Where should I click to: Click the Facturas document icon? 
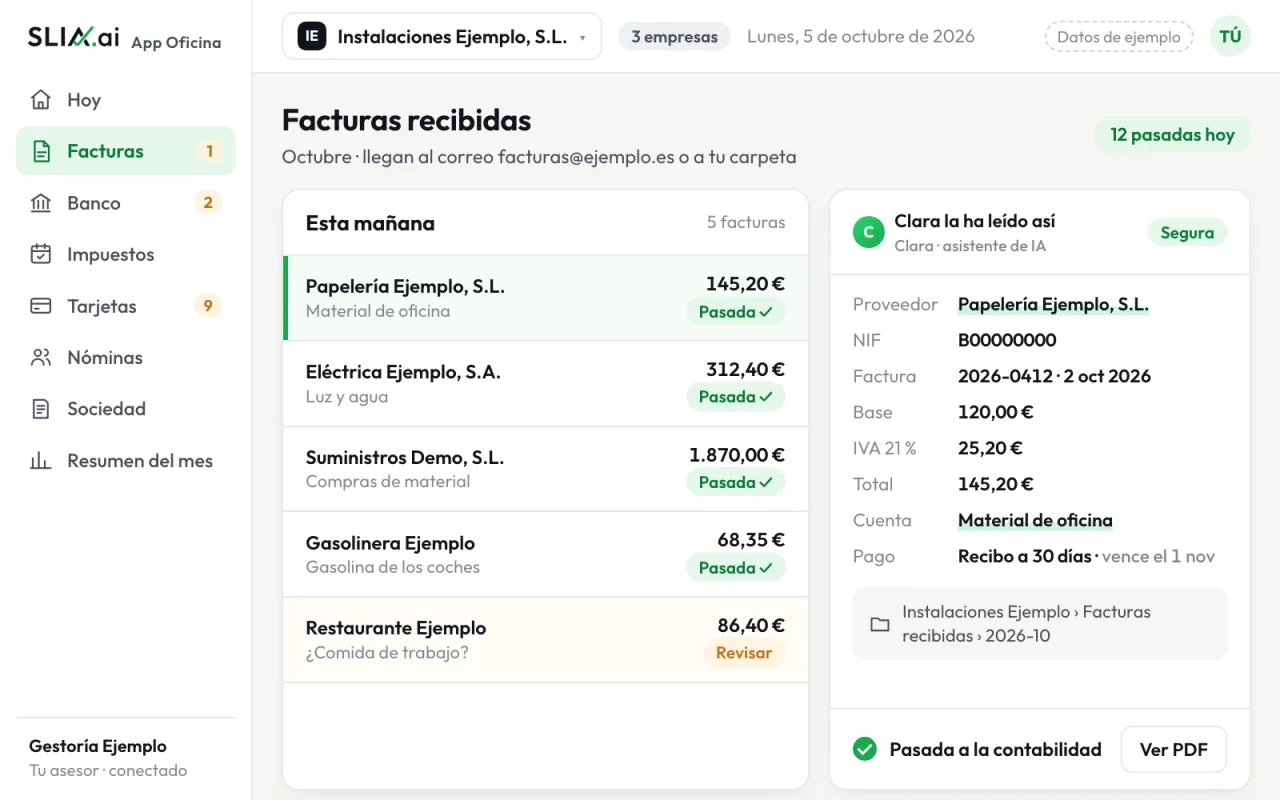pyautogui.click(x=41, y=152)
